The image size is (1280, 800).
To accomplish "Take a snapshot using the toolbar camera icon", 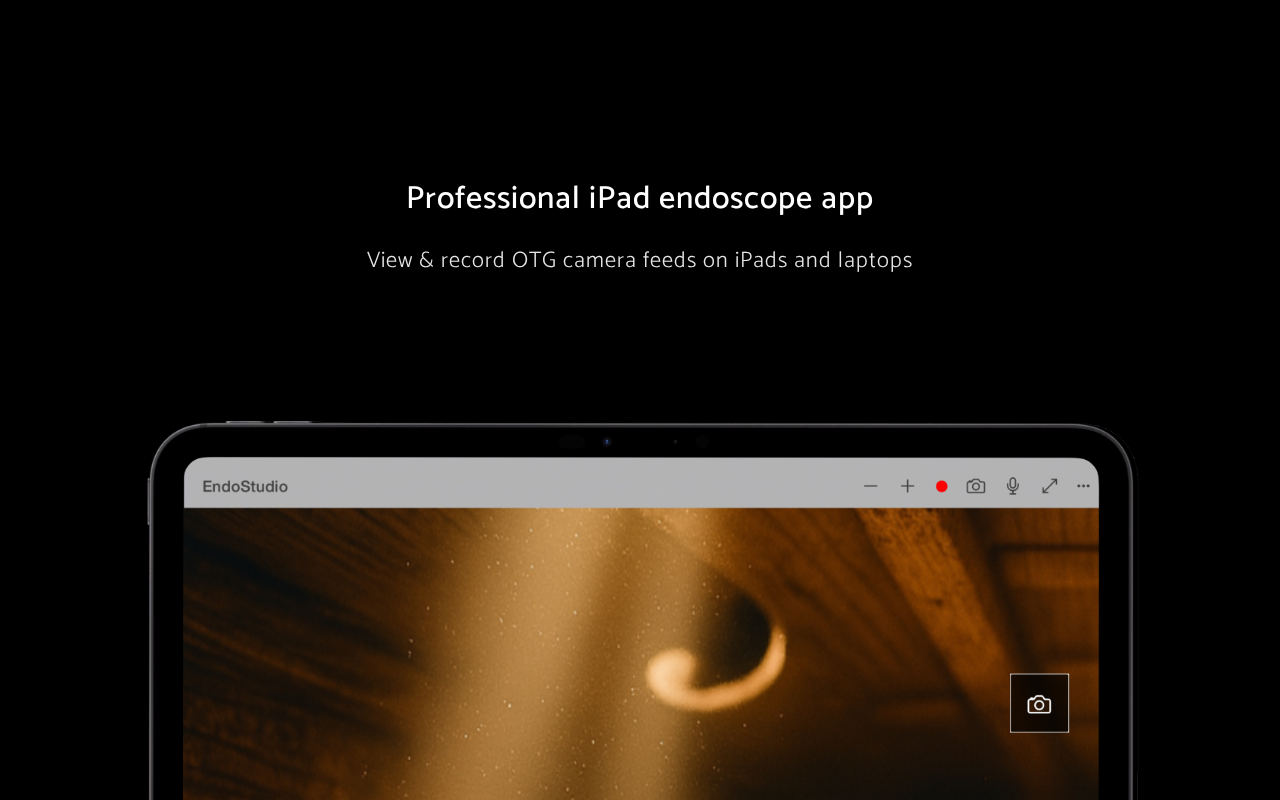I will point(976,486).
